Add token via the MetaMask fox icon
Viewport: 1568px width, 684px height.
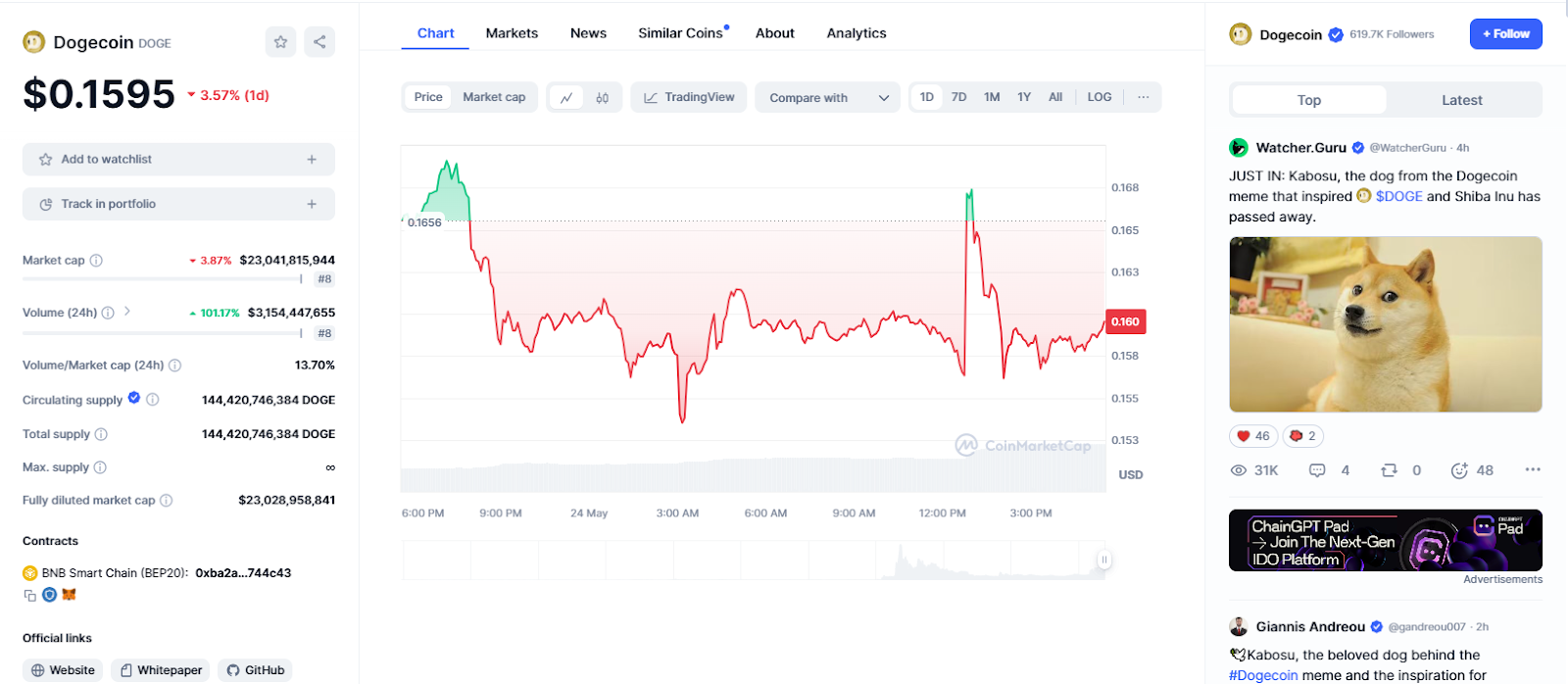69,595
